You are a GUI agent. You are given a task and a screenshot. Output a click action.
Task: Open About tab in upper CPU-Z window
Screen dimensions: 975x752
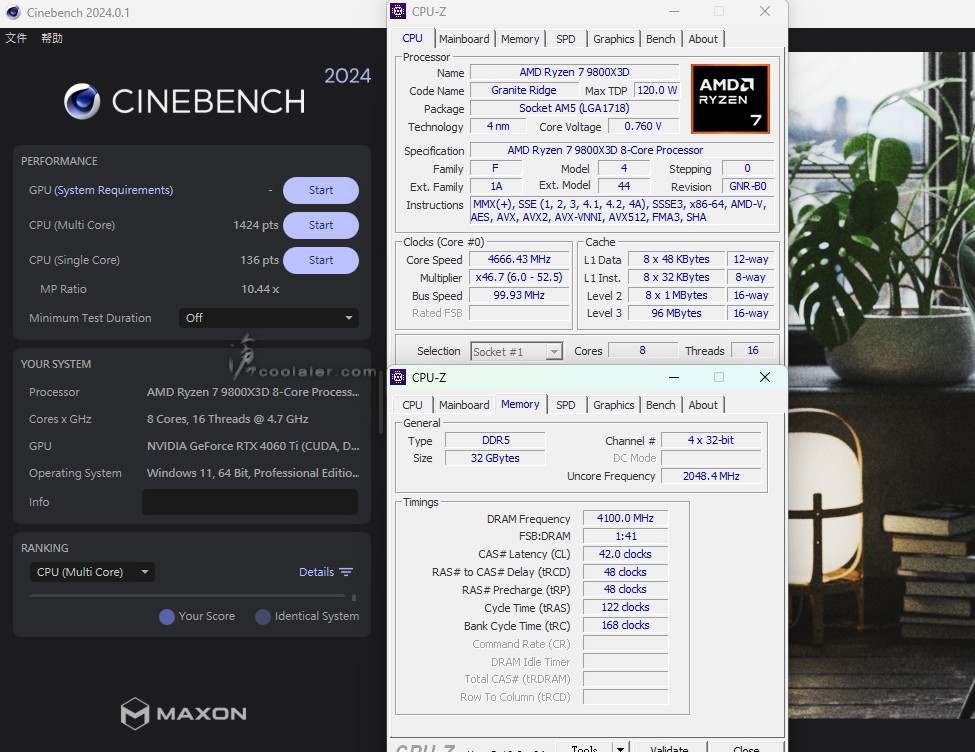pyautogui.click(x=703, y=39)
